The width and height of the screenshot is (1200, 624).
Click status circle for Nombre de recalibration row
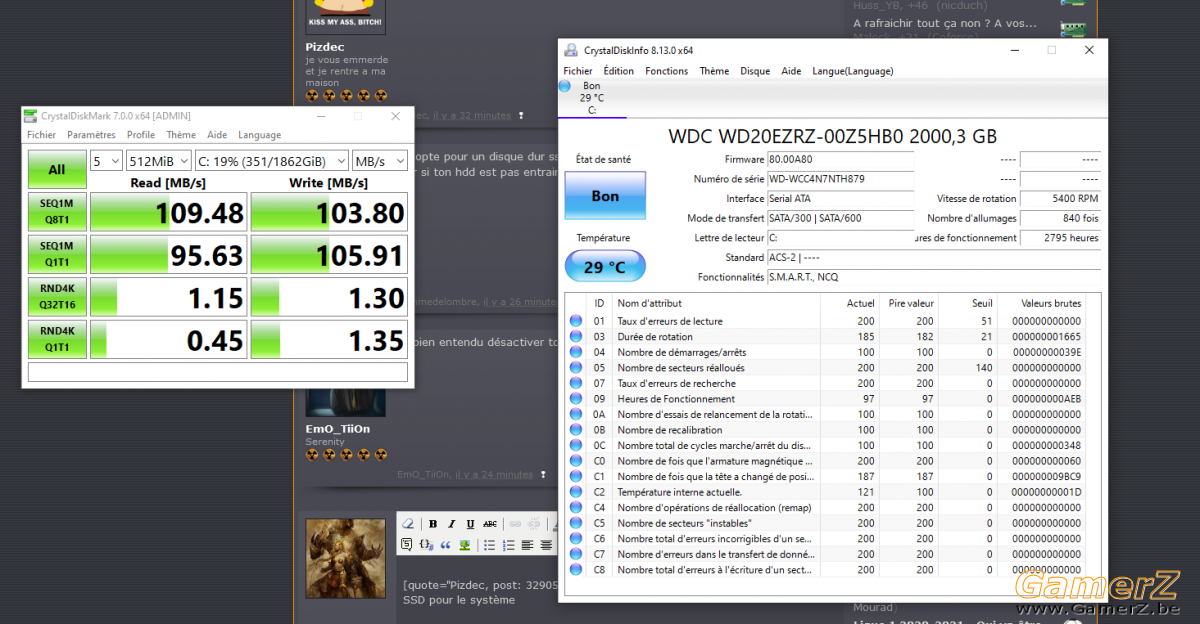point(575,430)
